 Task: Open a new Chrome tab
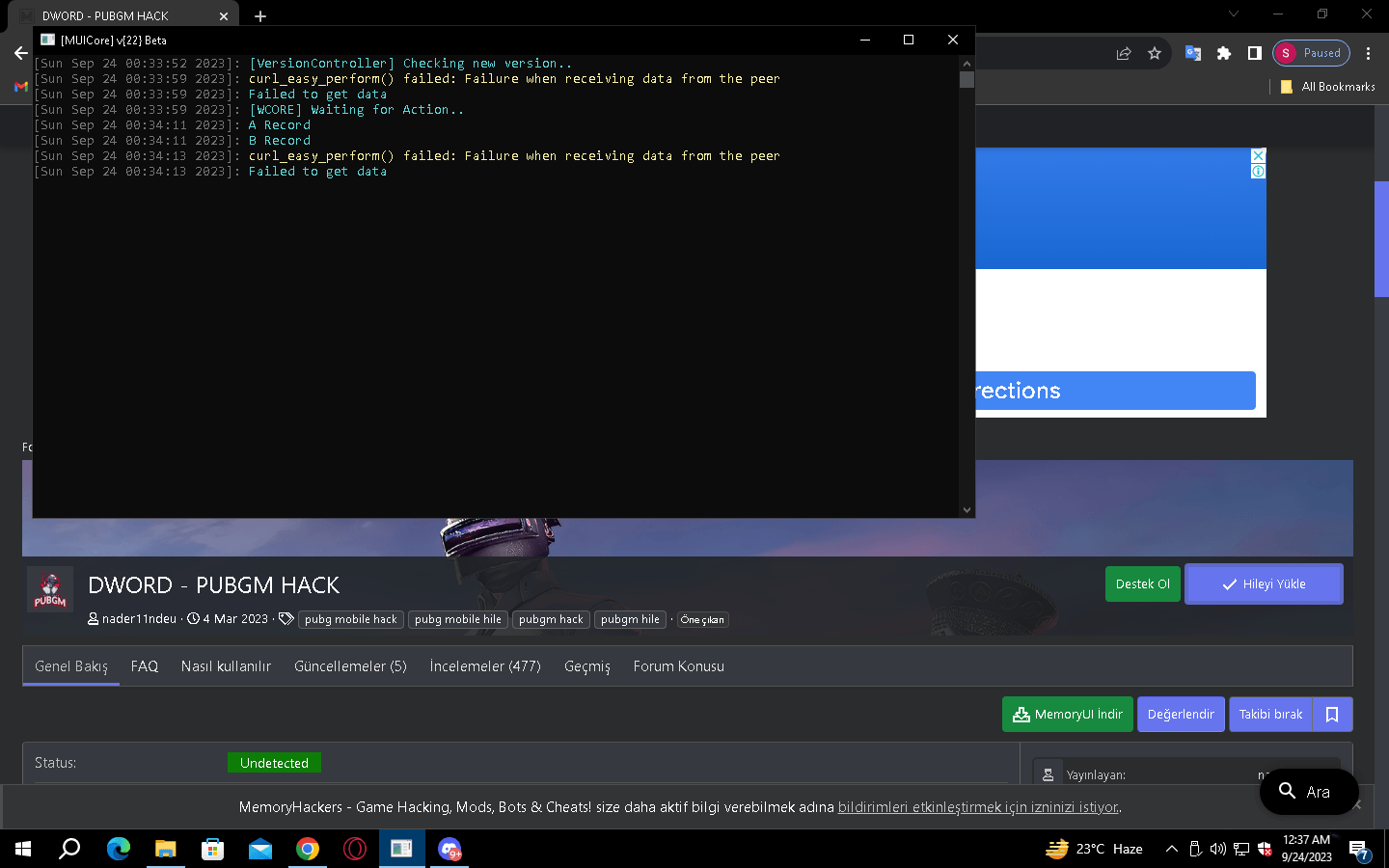pyautogui.click(x=260, y=16)
